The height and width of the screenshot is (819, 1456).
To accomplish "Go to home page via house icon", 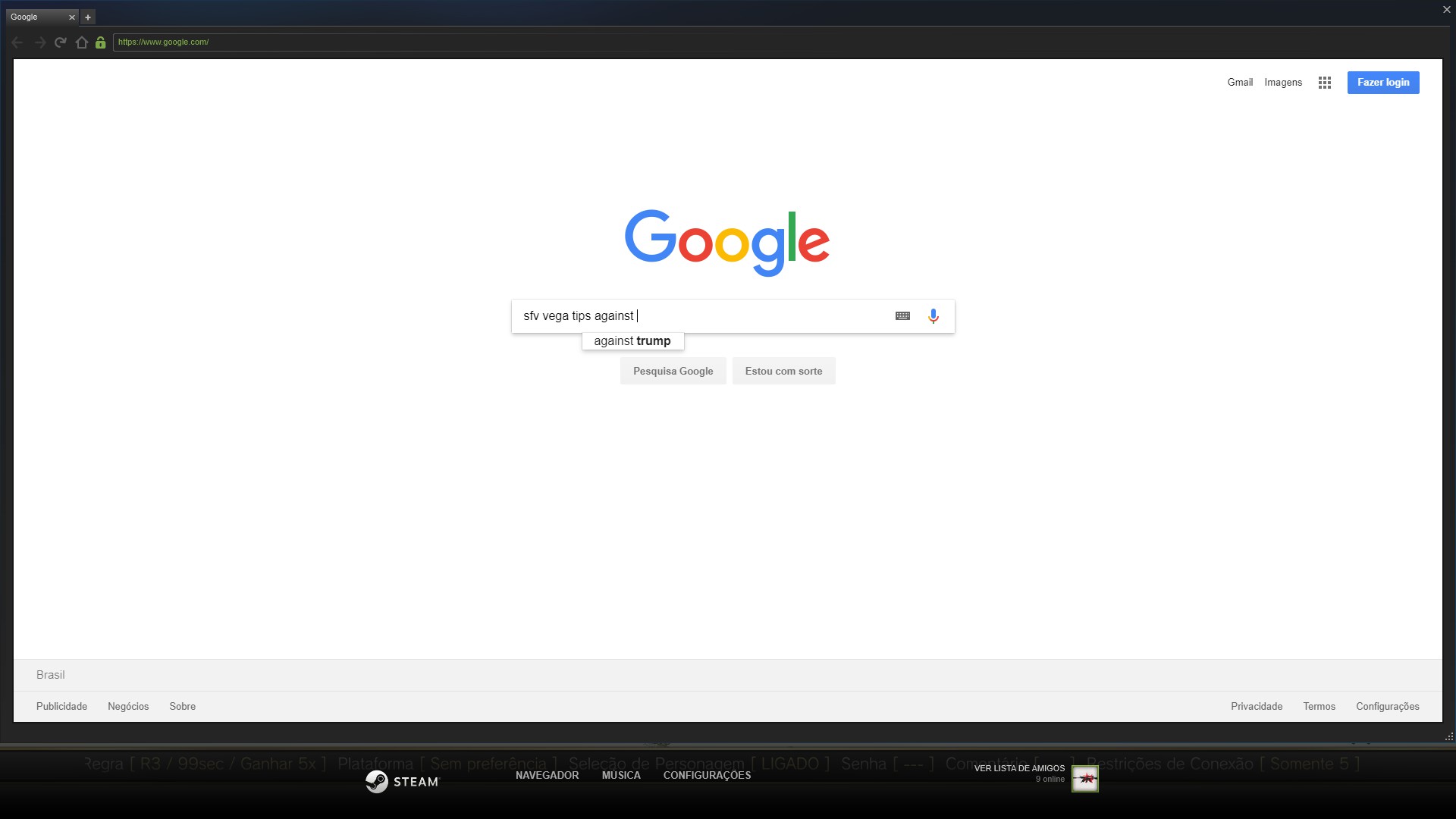I will [x=82, y=42].
